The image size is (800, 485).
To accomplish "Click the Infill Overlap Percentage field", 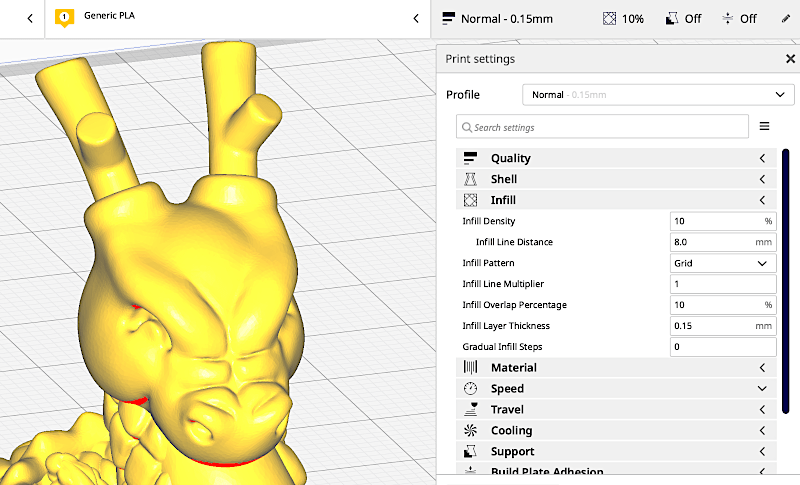I will tap(723, 305).
